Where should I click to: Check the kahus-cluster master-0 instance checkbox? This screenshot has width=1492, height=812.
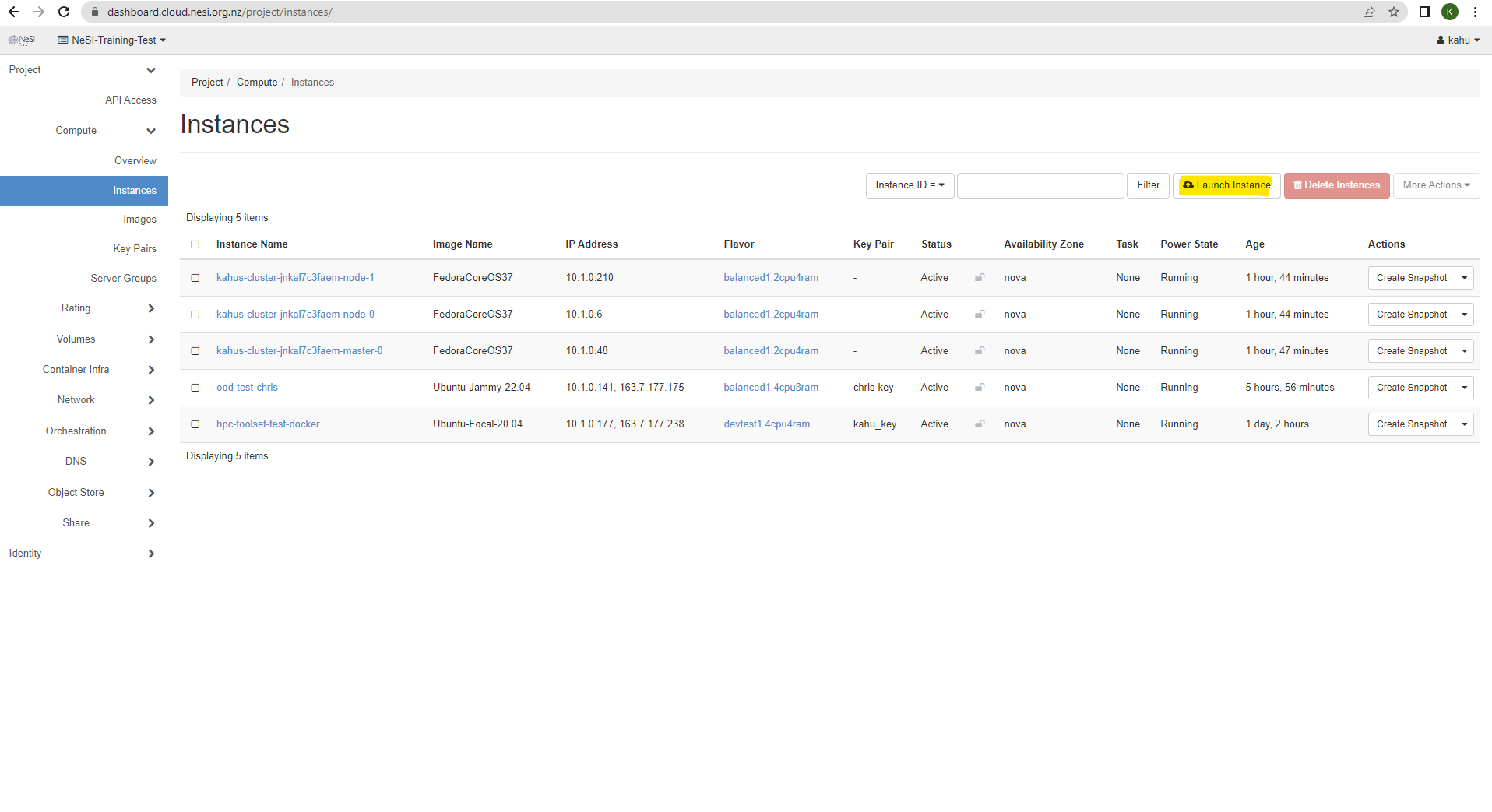[x=195, y=351]
